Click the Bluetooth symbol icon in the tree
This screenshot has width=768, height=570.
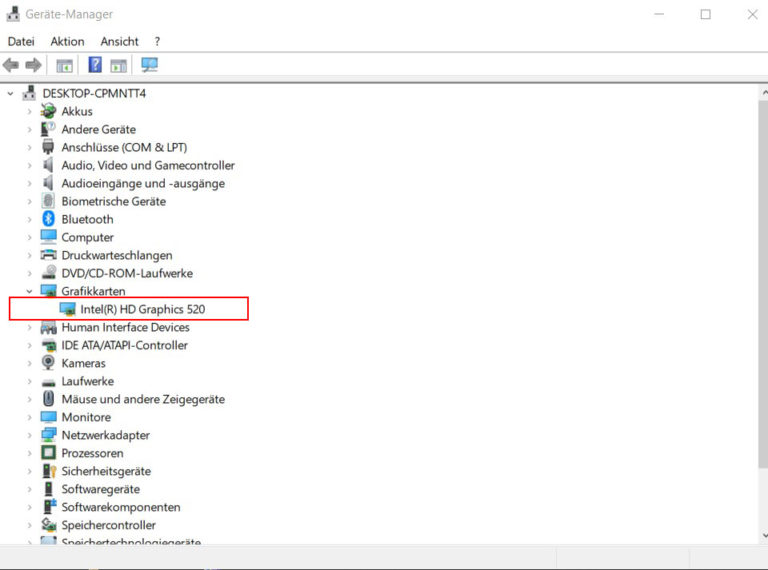[x=48, y=219]
